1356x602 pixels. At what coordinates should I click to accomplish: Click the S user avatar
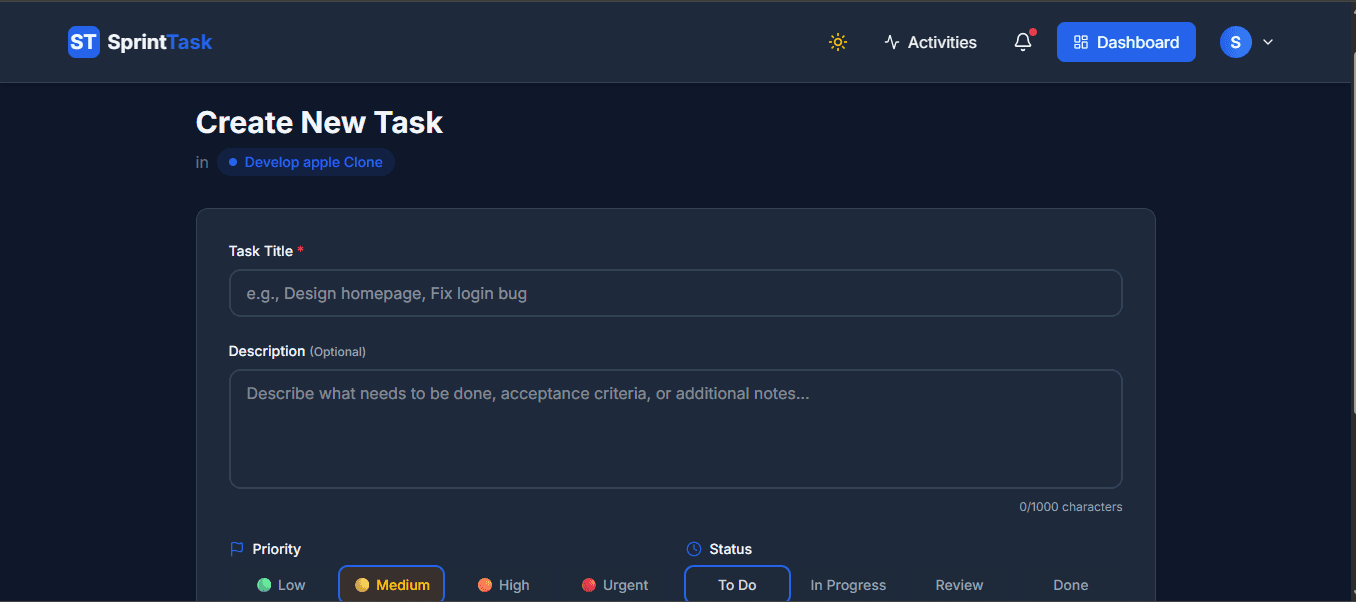(1236, 42)
